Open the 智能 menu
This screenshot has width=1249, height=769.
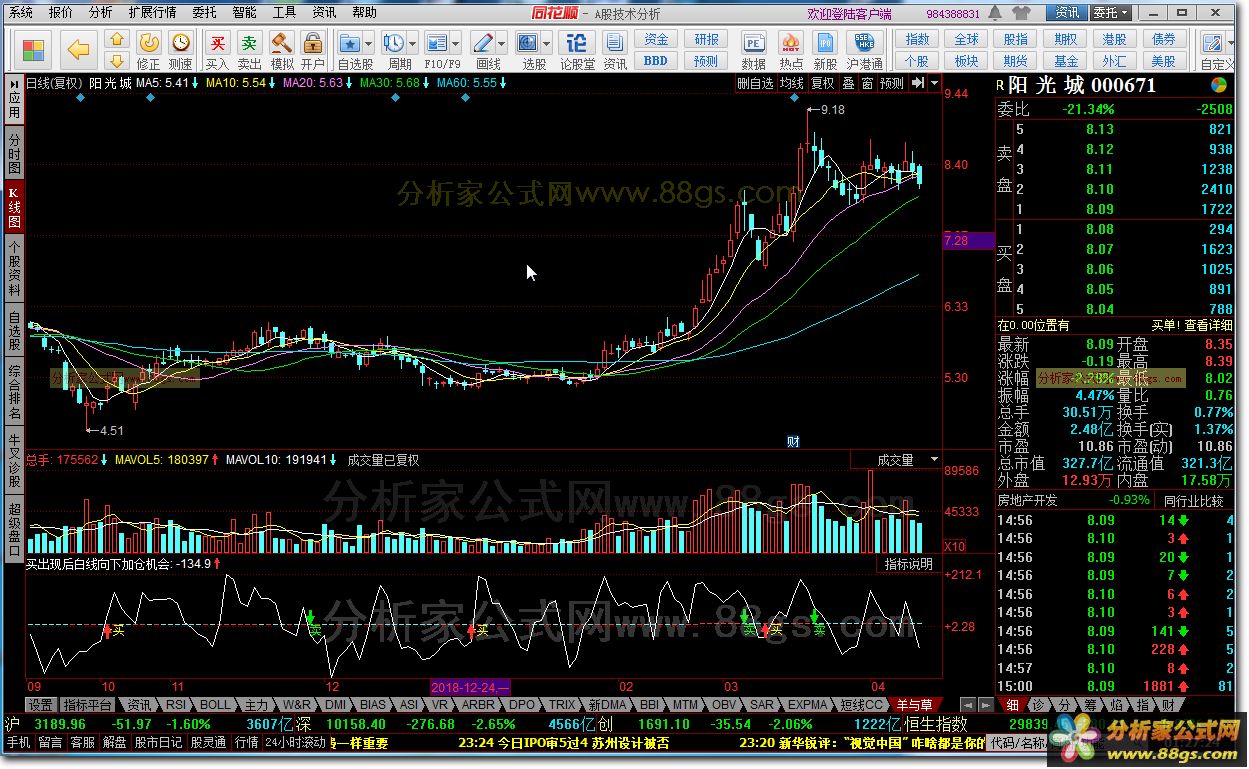244,13
